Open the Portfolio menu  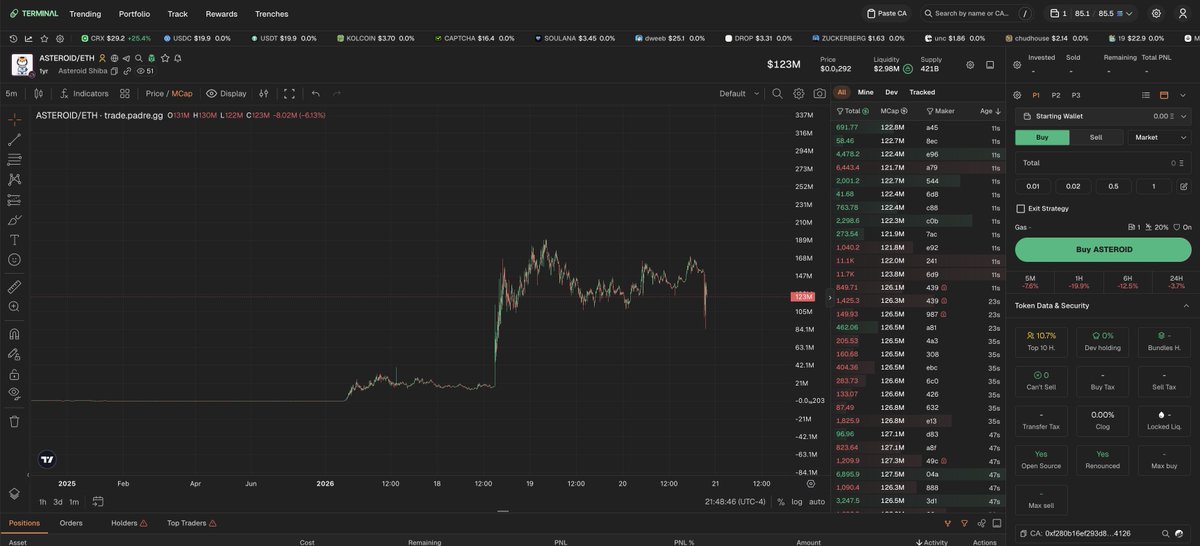coord(134,14)
